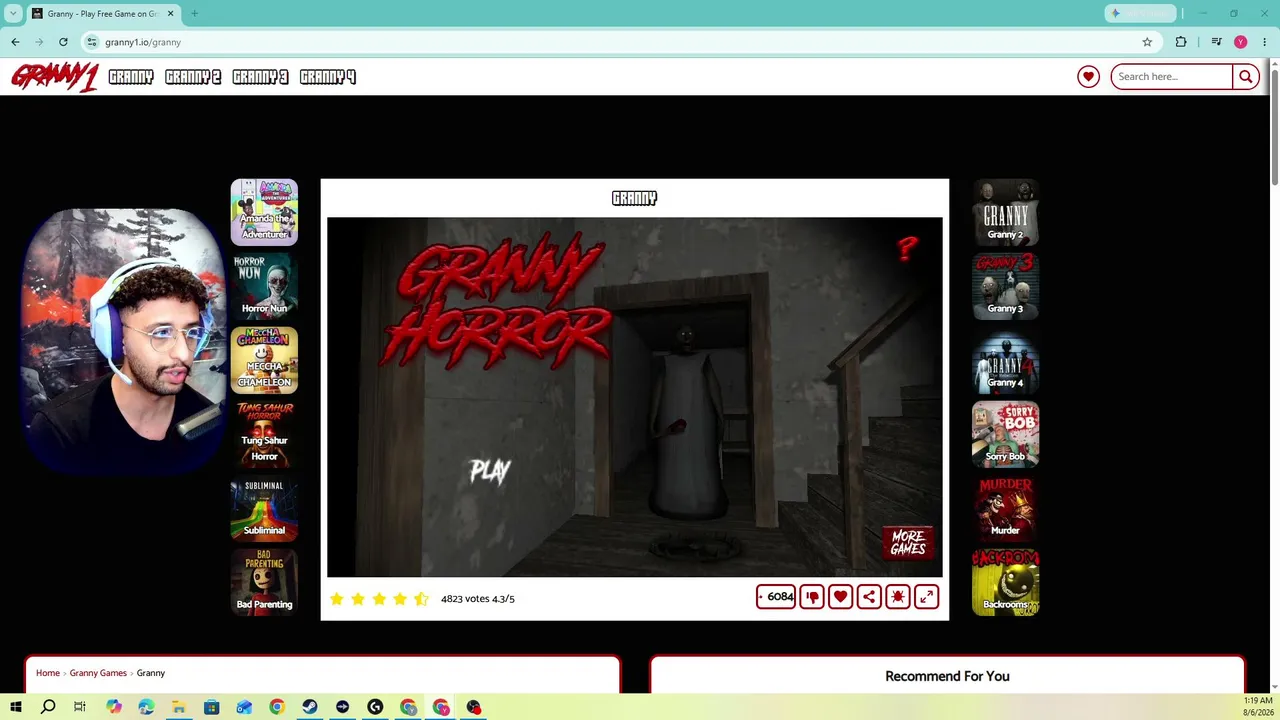Open the Windows Start menu
Screen dimensions: 1280x720
15,707
